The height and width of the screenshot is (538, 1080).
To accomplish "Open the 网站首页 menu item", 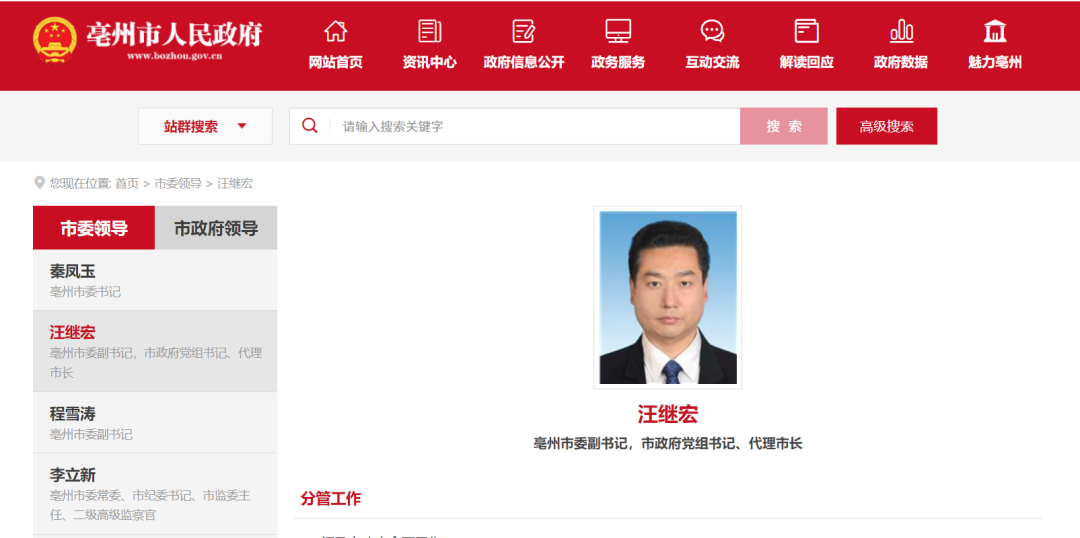I will click(335, 62).
